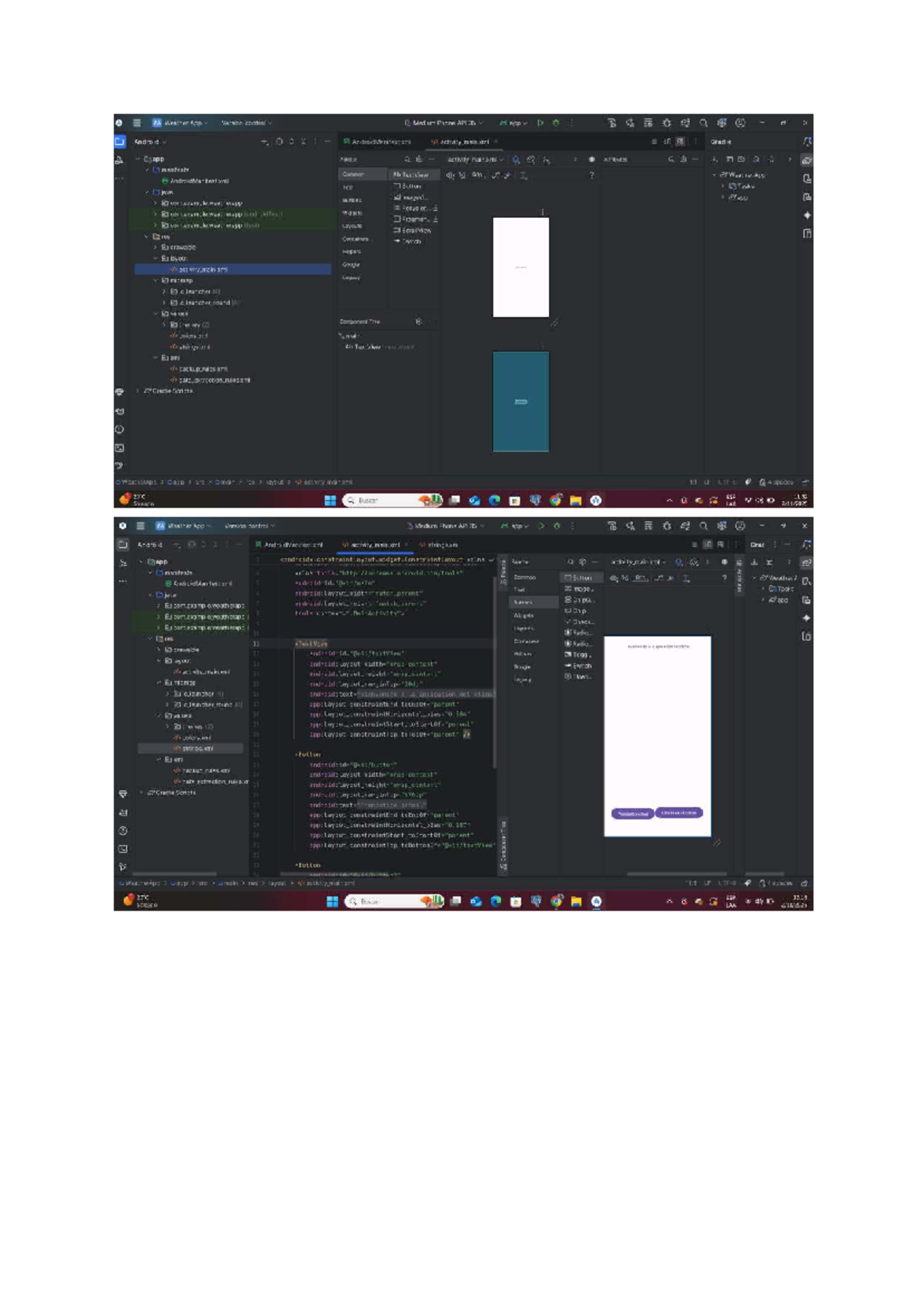Open File Explorer from taskbar, top screenshot
This screenshot has width=924, height=1305.
575,500
